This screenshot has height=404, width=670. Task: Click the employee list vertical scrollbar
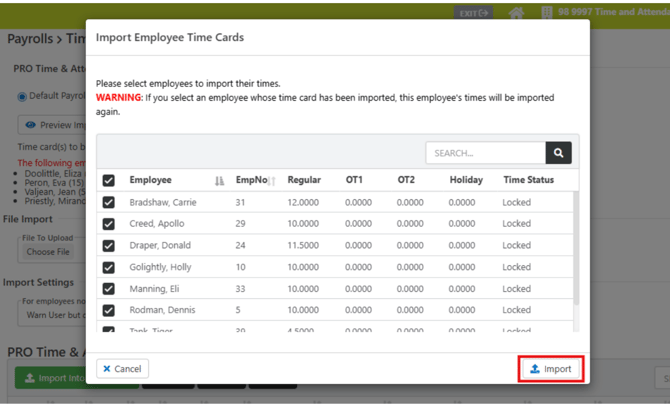point(576,248)
